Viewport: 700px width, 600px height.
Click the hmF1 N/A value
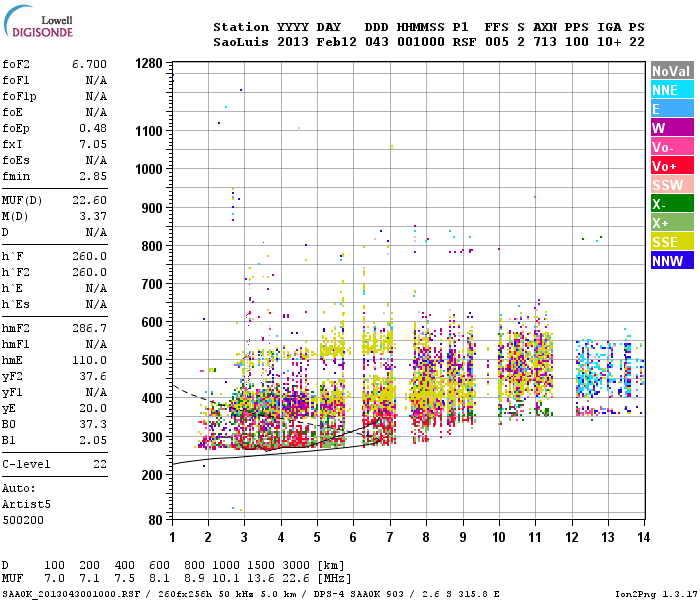(96, 344)
